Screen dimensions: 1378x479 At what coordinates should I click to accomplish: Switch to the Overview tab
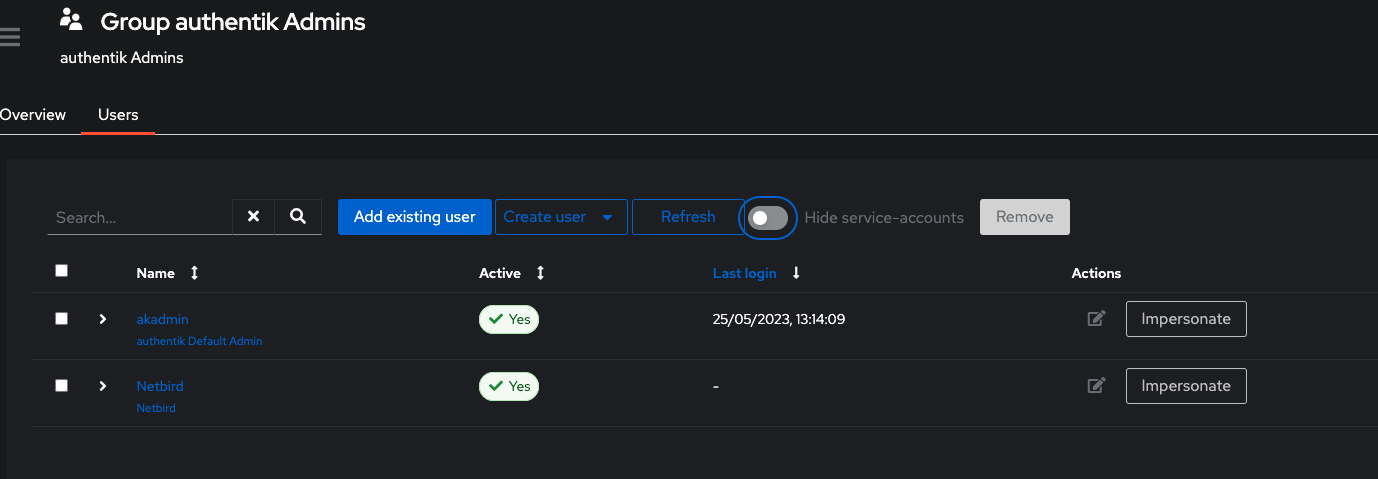[x=32, y=115]
